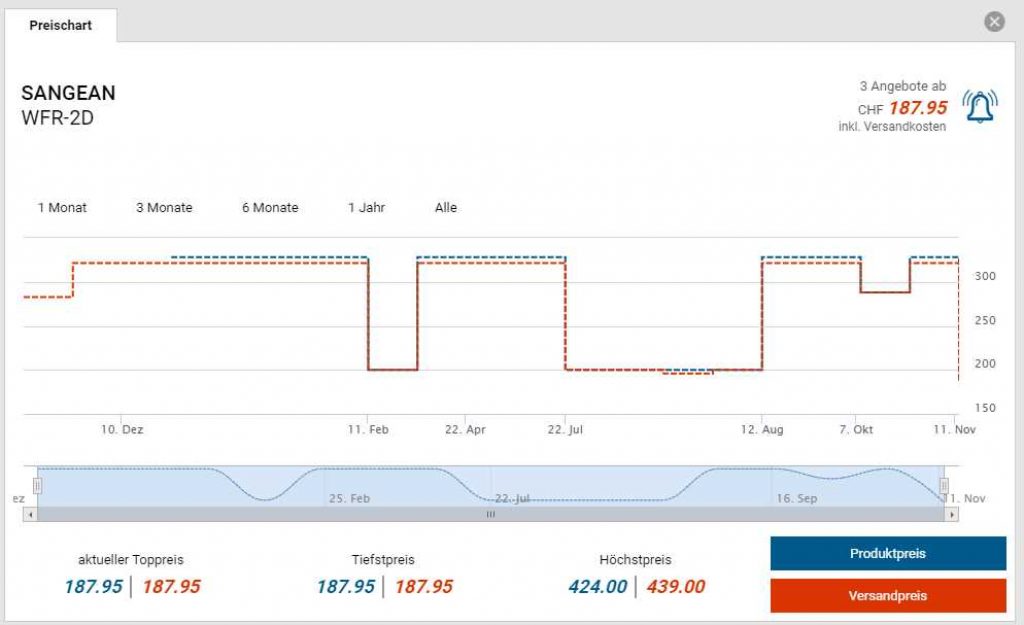This screenshot has width=1024, height=625.
Task: Close the Preischart dialog with the X
Action: [993, 22]
